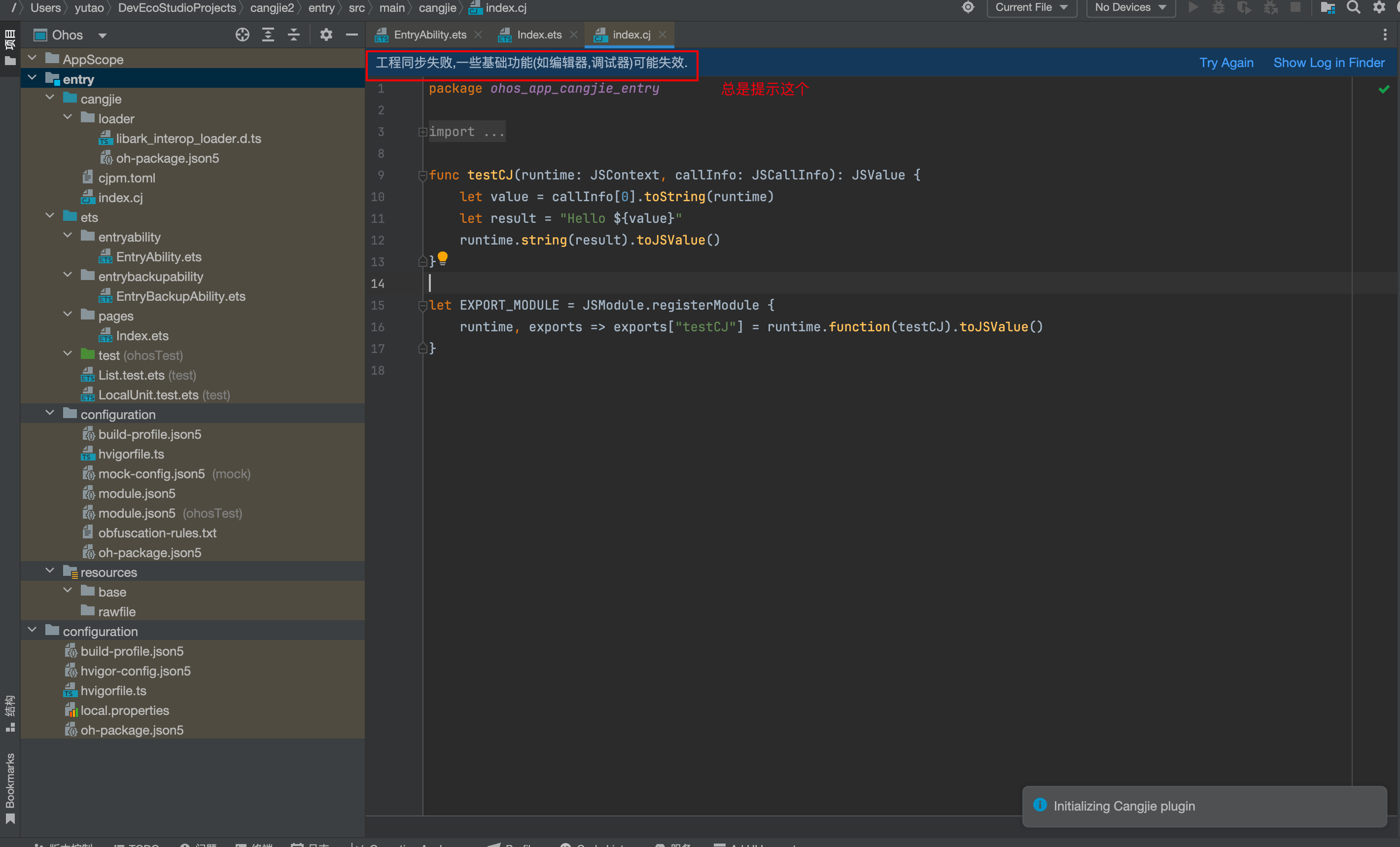Open EntryBackupAbility.ets in tree
This screenshot has width=1400, height=847.
(181, 296)
